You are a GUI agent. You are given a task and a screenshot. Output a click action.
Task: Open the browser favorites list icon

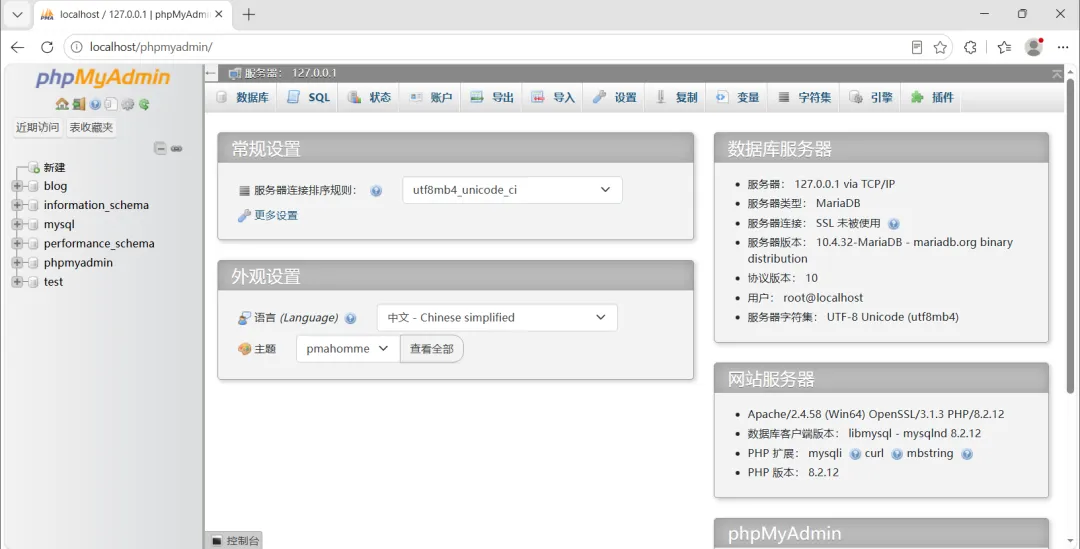[x=1004, y=47]
